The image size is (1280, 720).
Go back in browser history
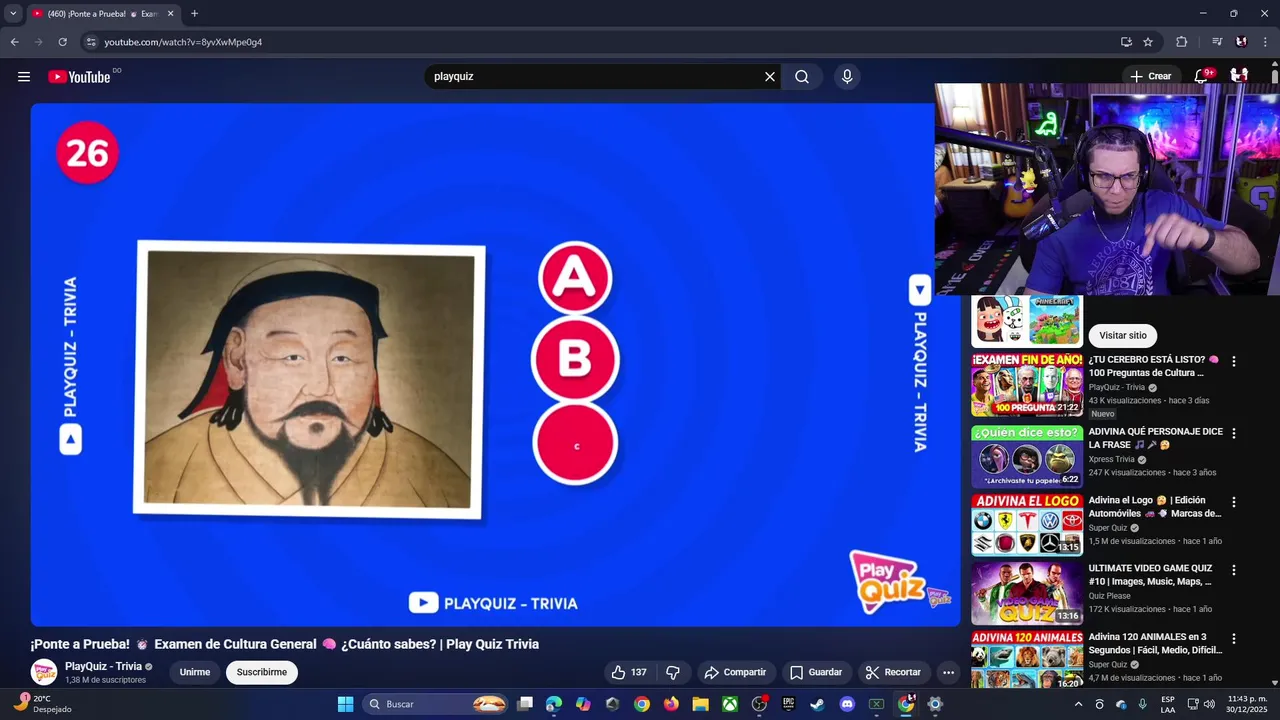point(14,42)
